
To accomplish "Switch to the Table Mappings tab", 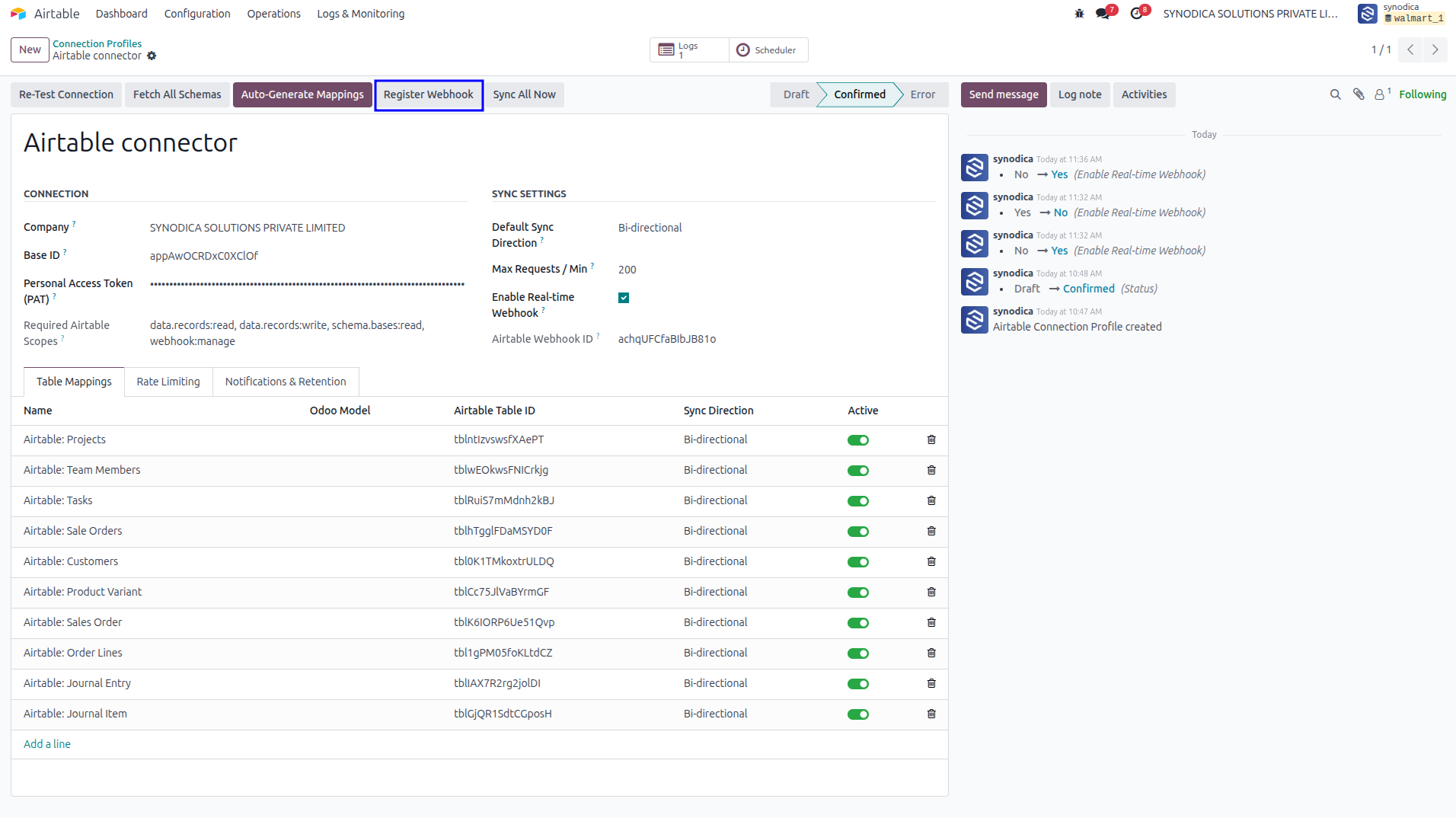I will point(74,382).
